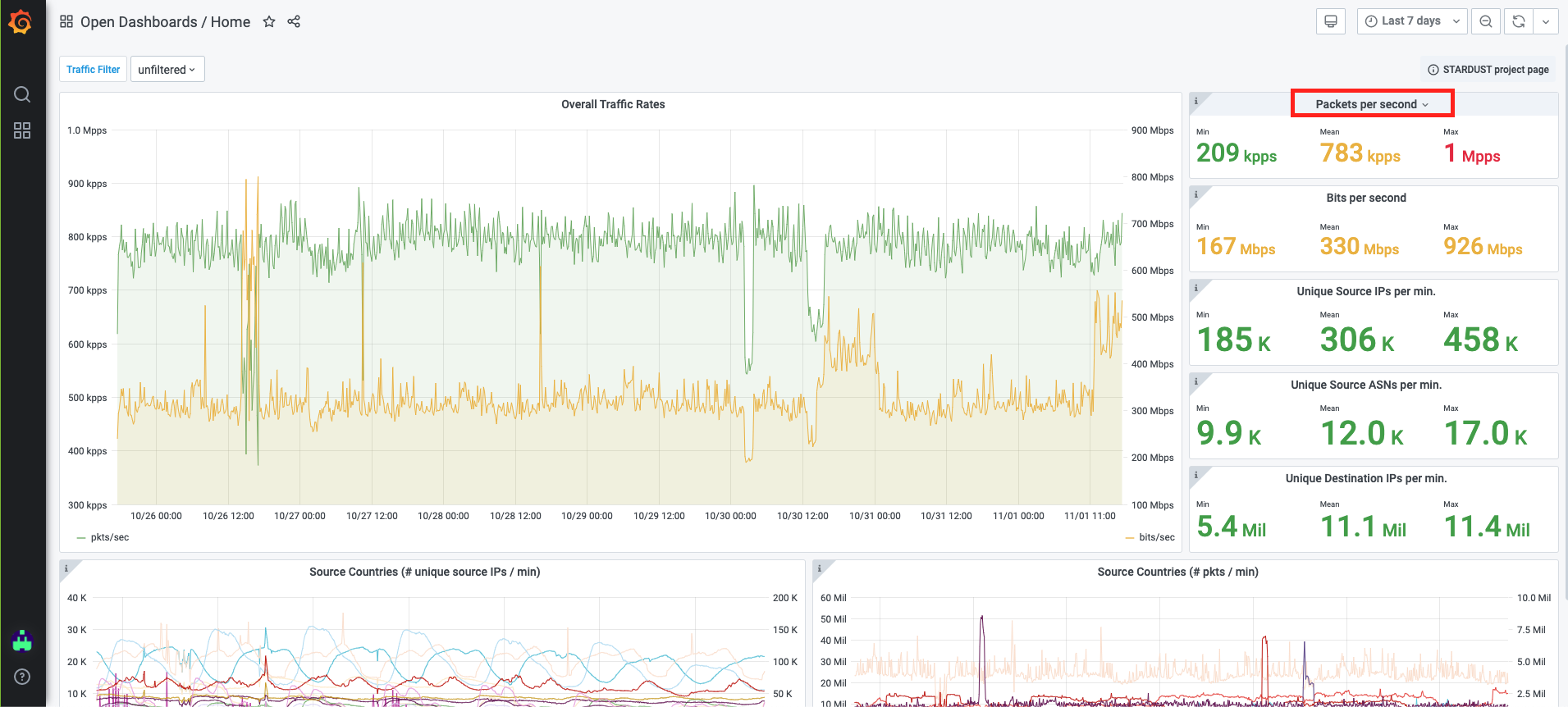The width and height of the screenshot is (1568, 707).
Task: Open the Unique Destination IPs per min. title menu
Action: point(1366,478)
